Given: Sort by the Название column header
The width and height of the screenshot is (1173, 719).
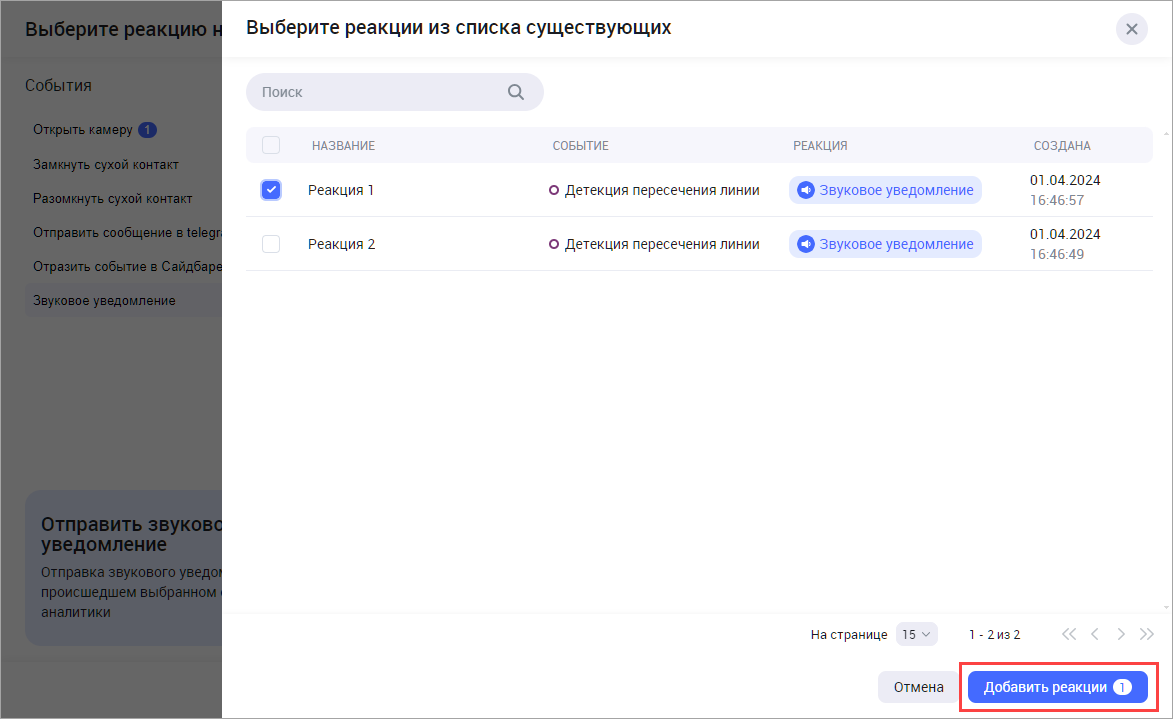Looking at the screenshot, I should coord(343,146).
